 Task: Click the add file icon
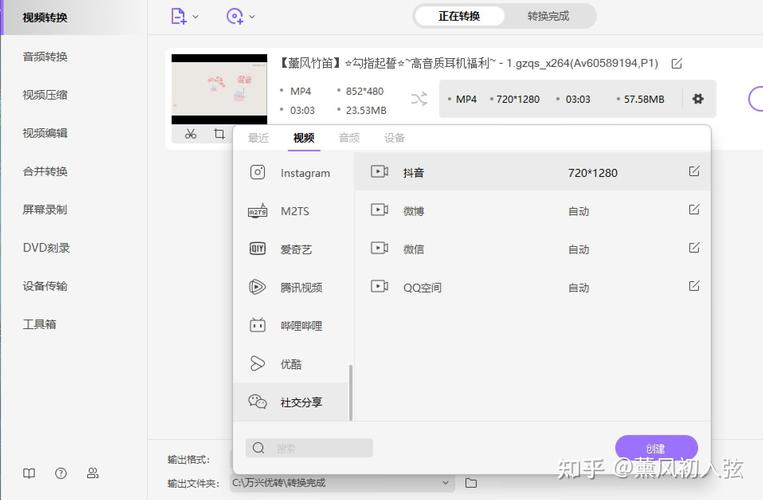click(x=178, y=16)
